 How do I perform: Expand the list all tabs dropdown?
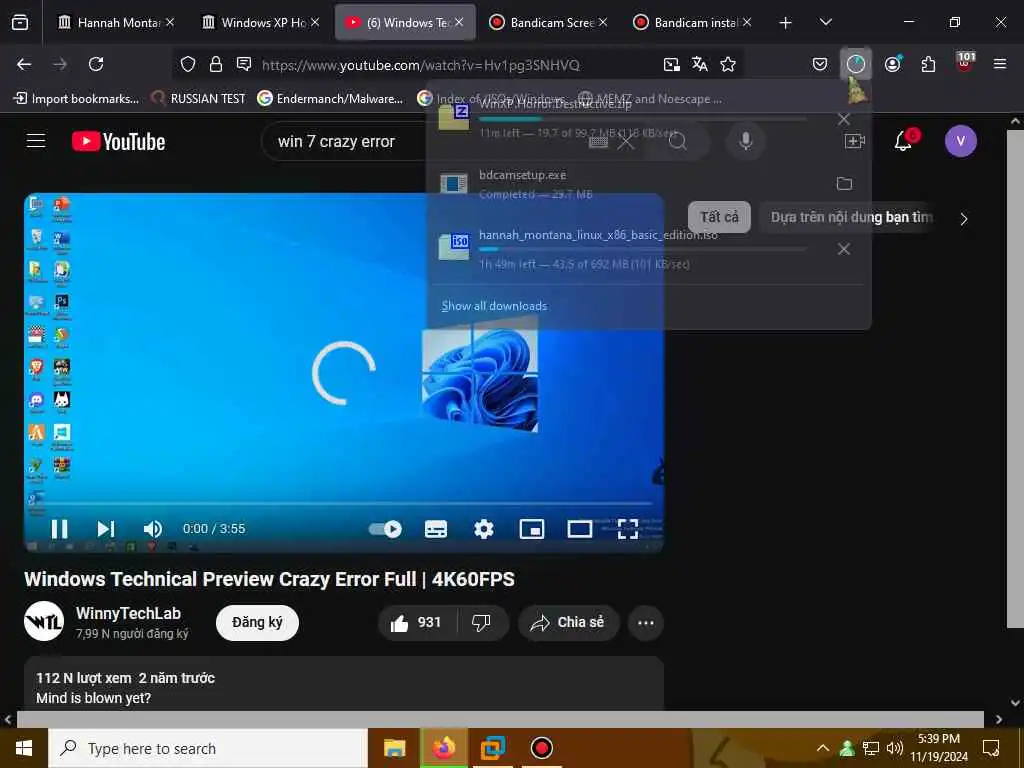[x=825, y=22]
